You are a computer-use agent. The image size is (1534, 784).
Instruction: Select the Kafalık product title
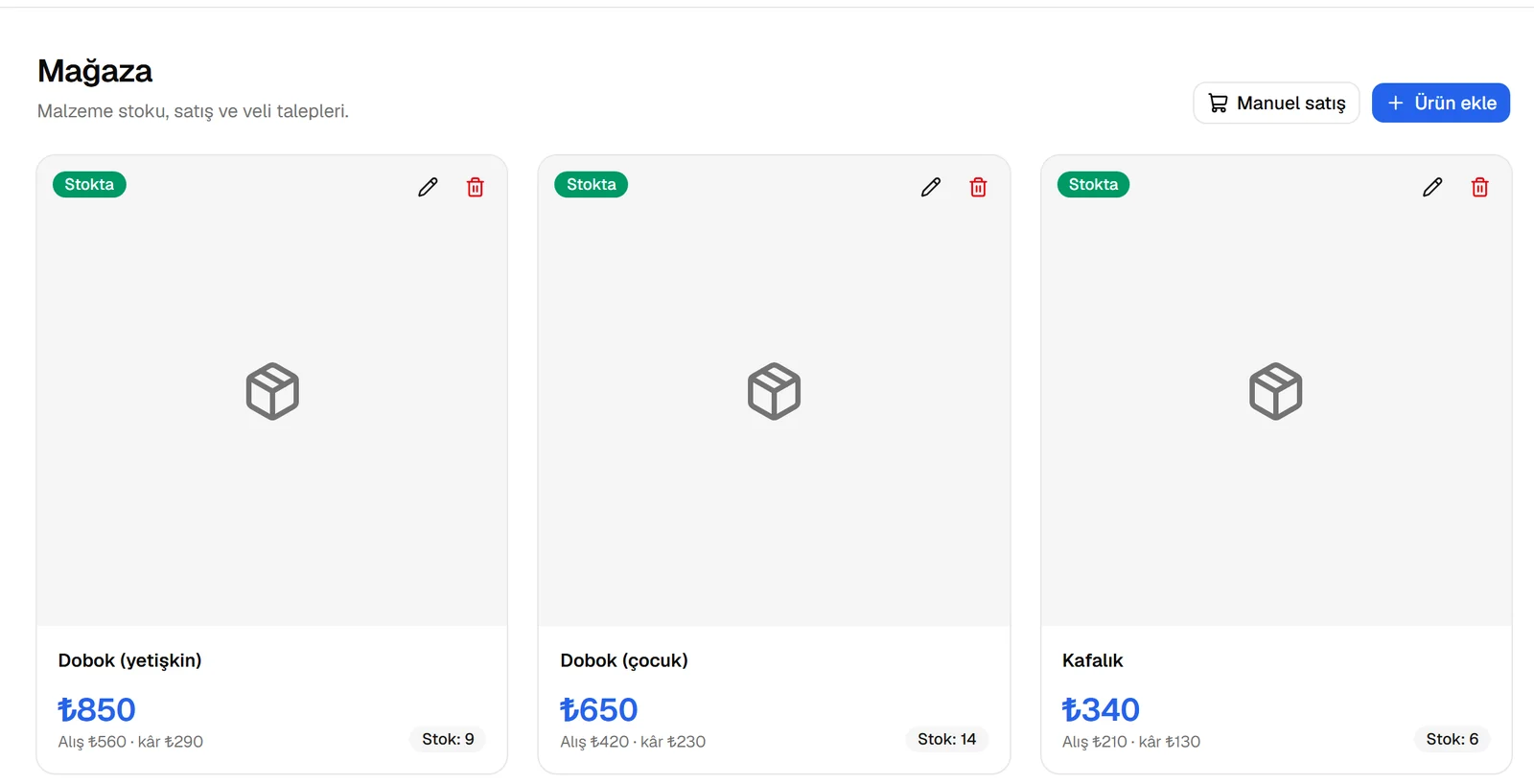coord(1092,660)
